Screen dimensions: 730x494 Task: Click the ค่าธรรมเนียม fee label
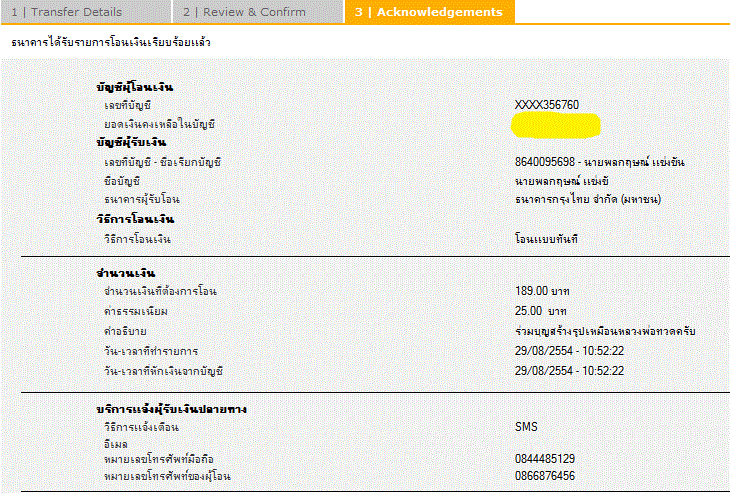click(x=136, y=311)
